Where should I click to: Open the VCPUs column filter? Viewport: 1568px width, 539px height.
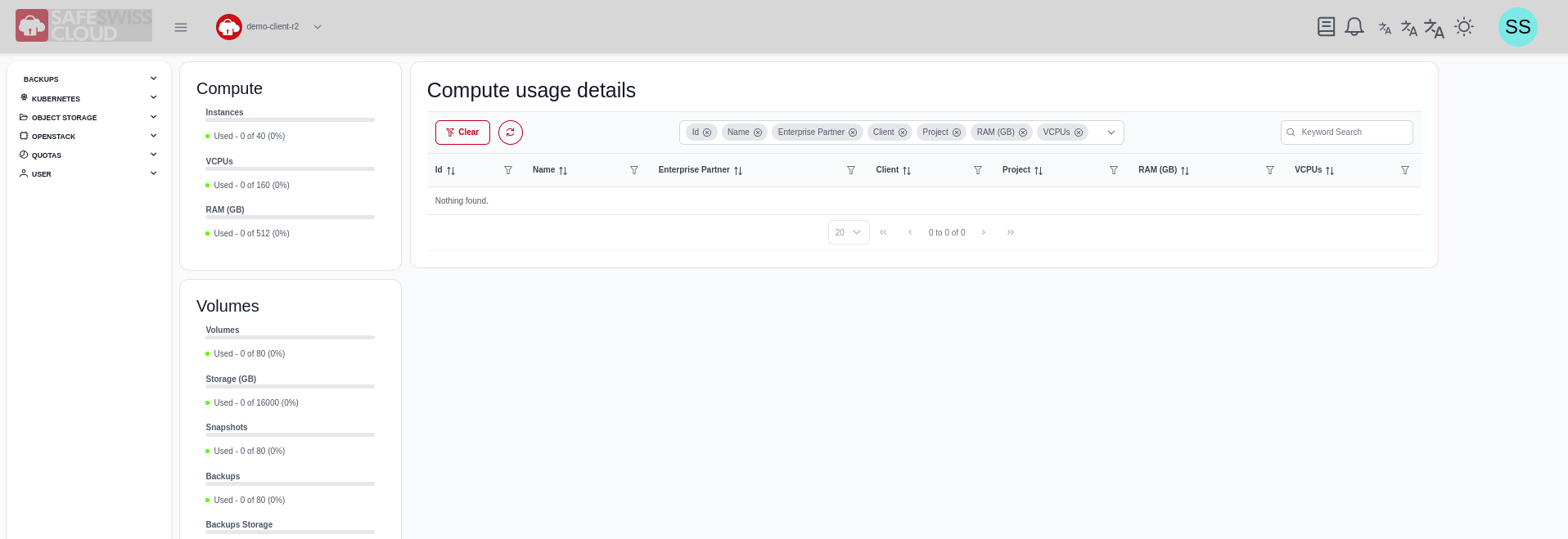[x=1405, y=170]
